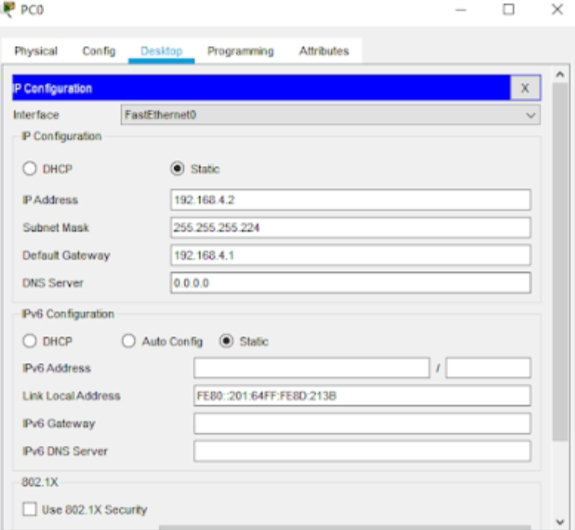The height and width of the screenshot is (530, 575).
Task: Click the PC0 window title icon
Action: (x=8, y=9)
